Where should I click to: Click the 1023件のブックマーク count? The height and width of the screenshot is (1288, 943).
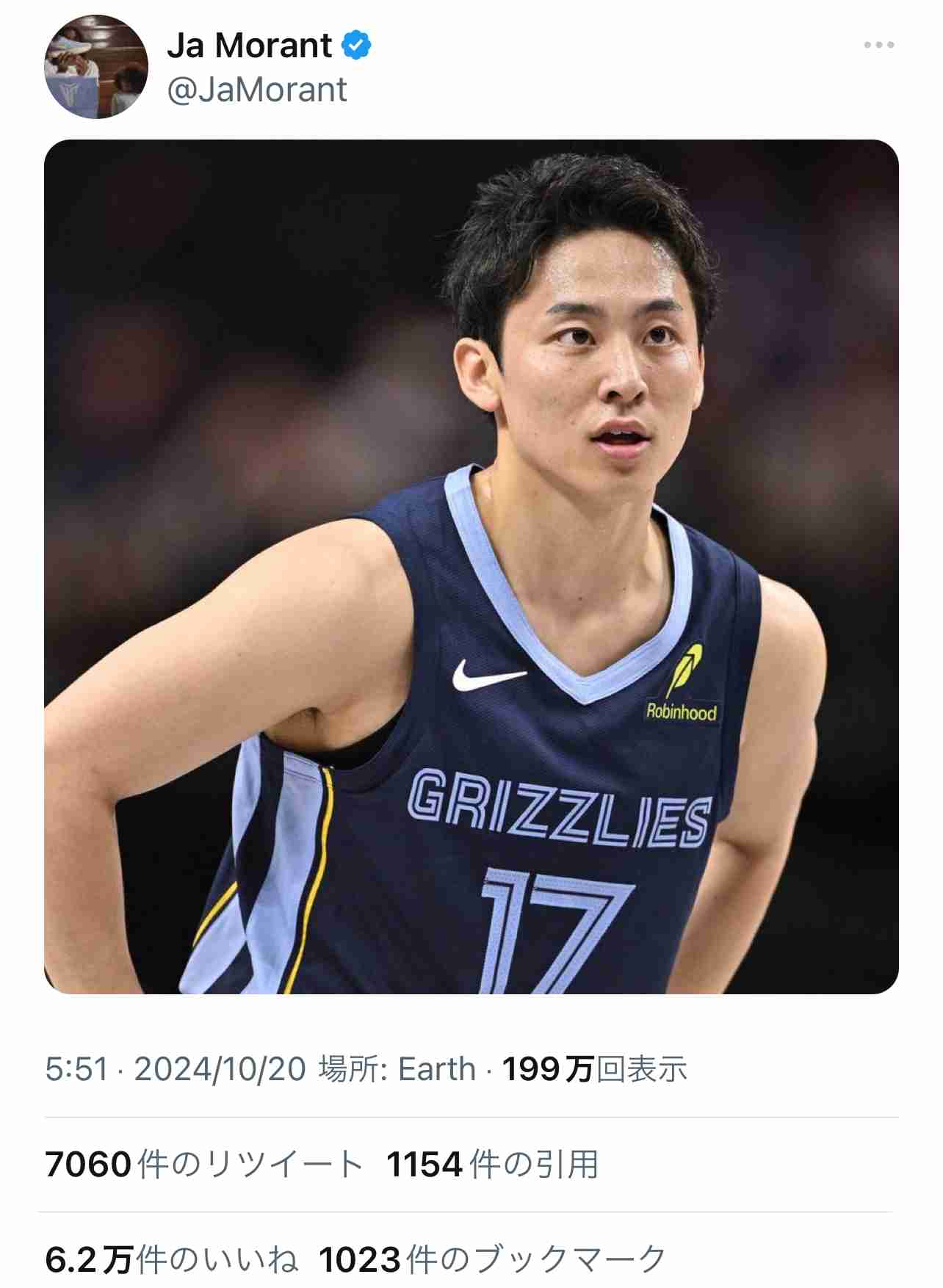point(492,1260)
